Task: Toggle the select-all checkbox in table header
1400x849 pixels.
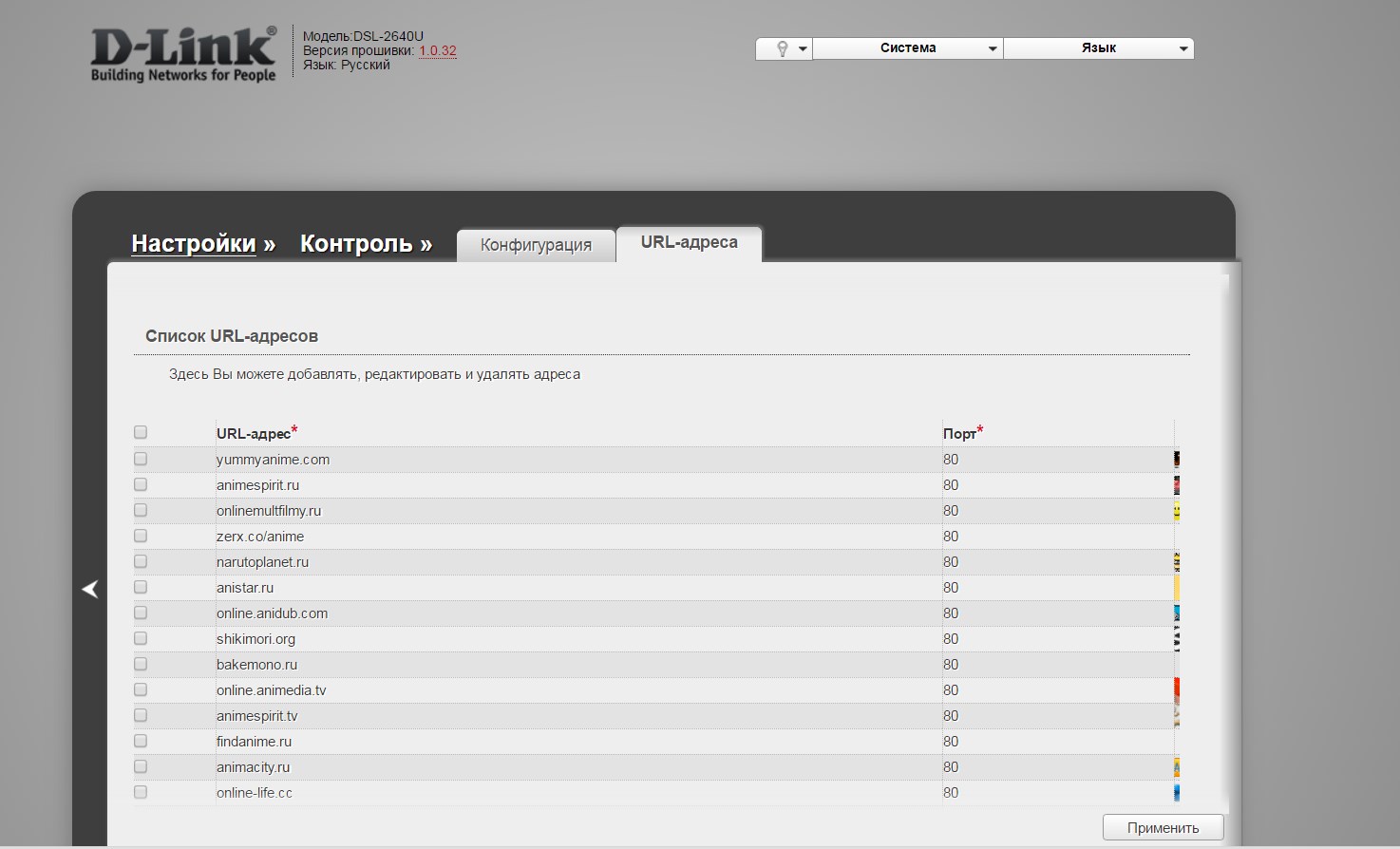Action: point(141,432)
